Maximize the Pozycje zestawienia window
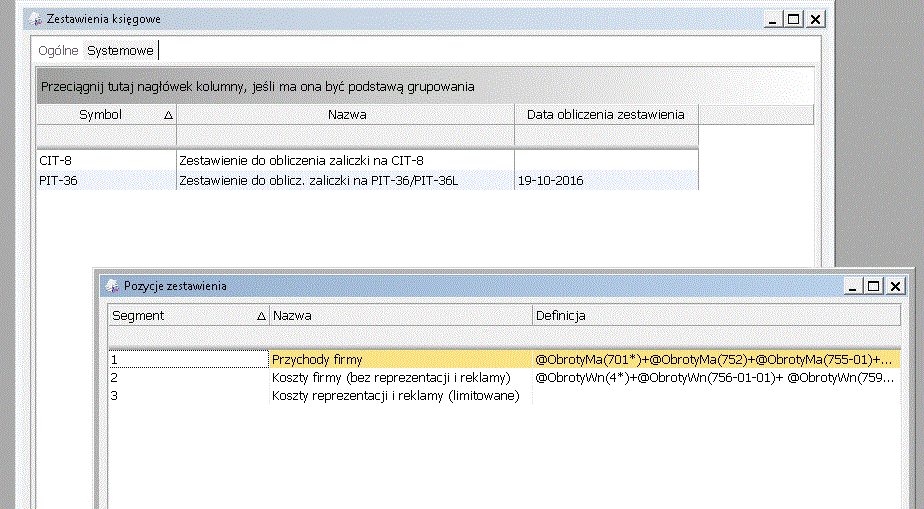This screenshot has height=509, width=924. [x=873, y=286]
